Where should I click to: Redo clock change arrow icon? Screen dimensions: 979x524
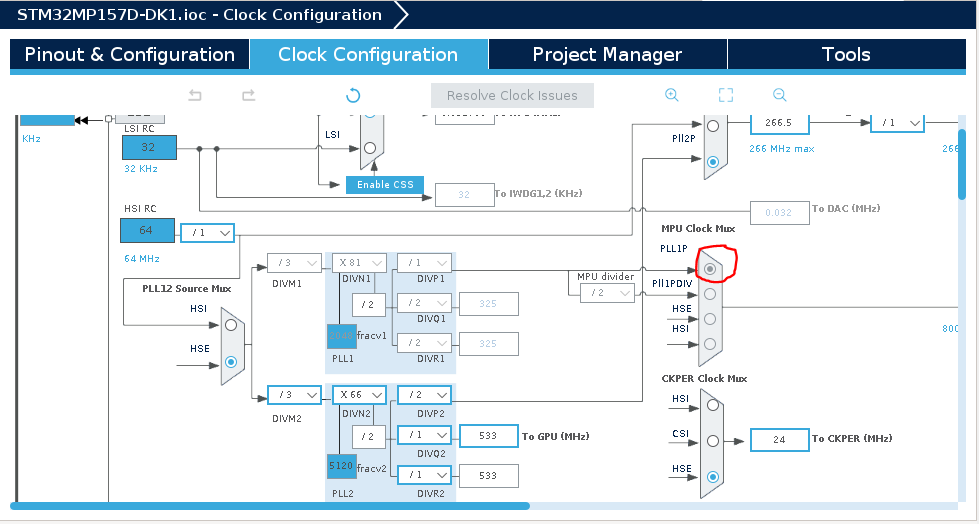click(x=248, y=96)
